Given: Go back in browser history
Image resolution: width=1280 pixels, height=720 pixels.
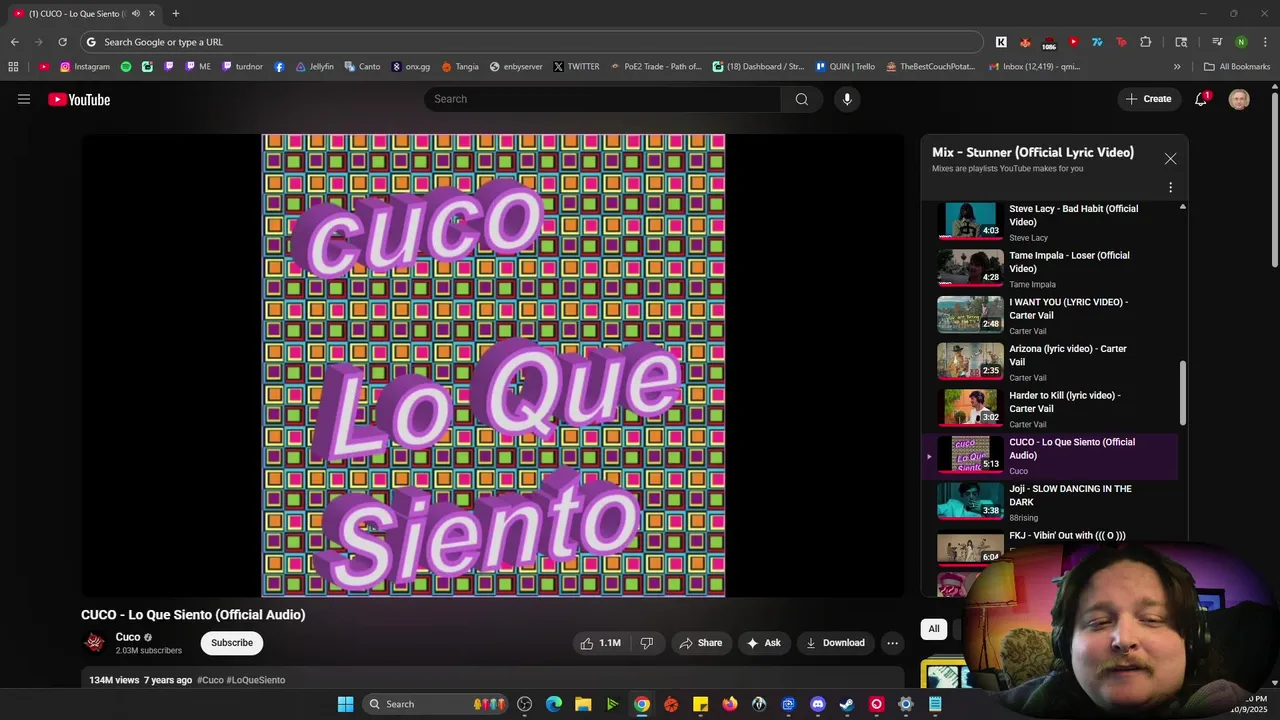Looking at the screenshot, I should point(14,42).
